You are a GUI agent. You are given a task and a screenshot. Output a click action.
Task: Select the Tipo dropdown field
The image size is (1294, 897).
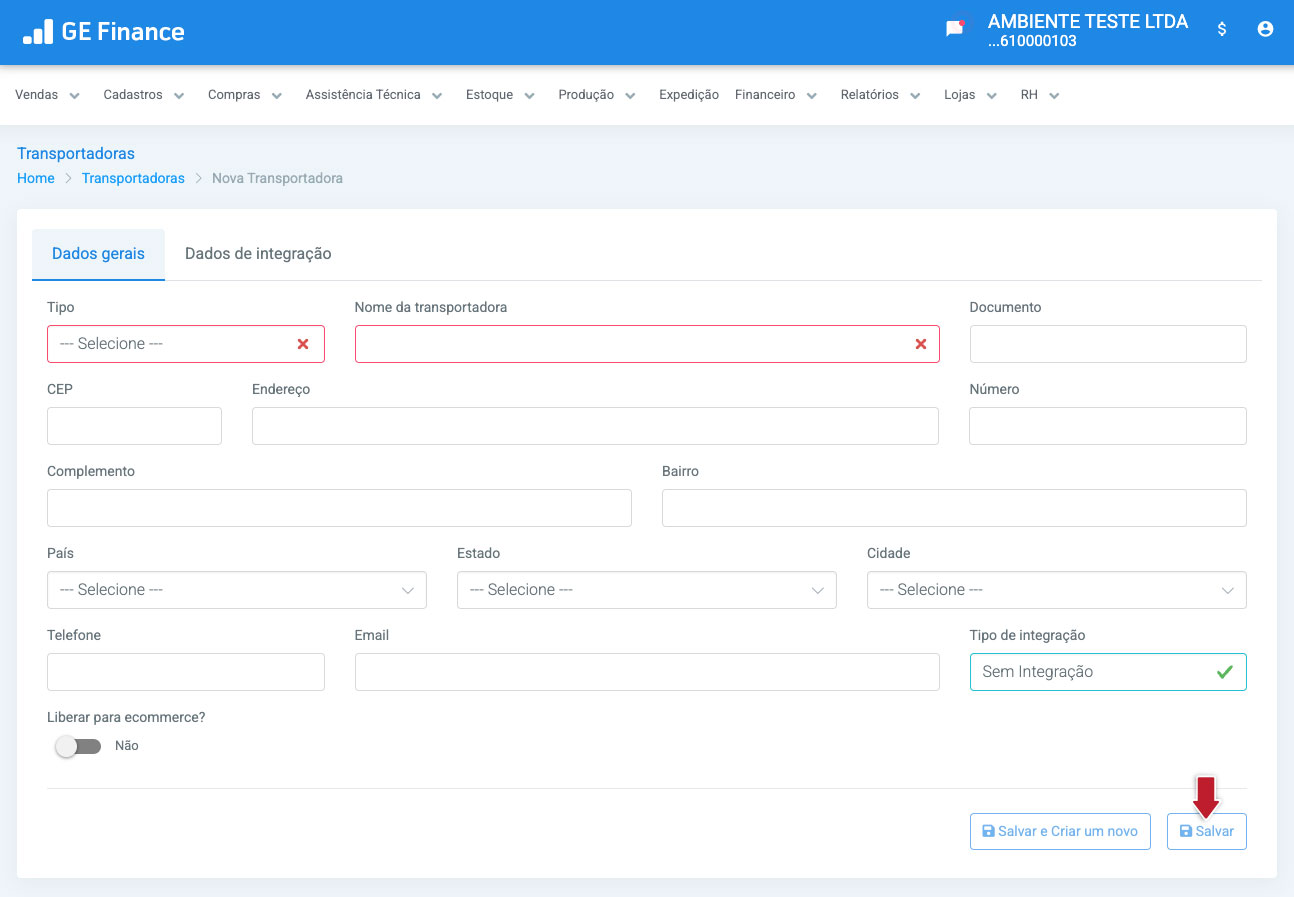170,344
